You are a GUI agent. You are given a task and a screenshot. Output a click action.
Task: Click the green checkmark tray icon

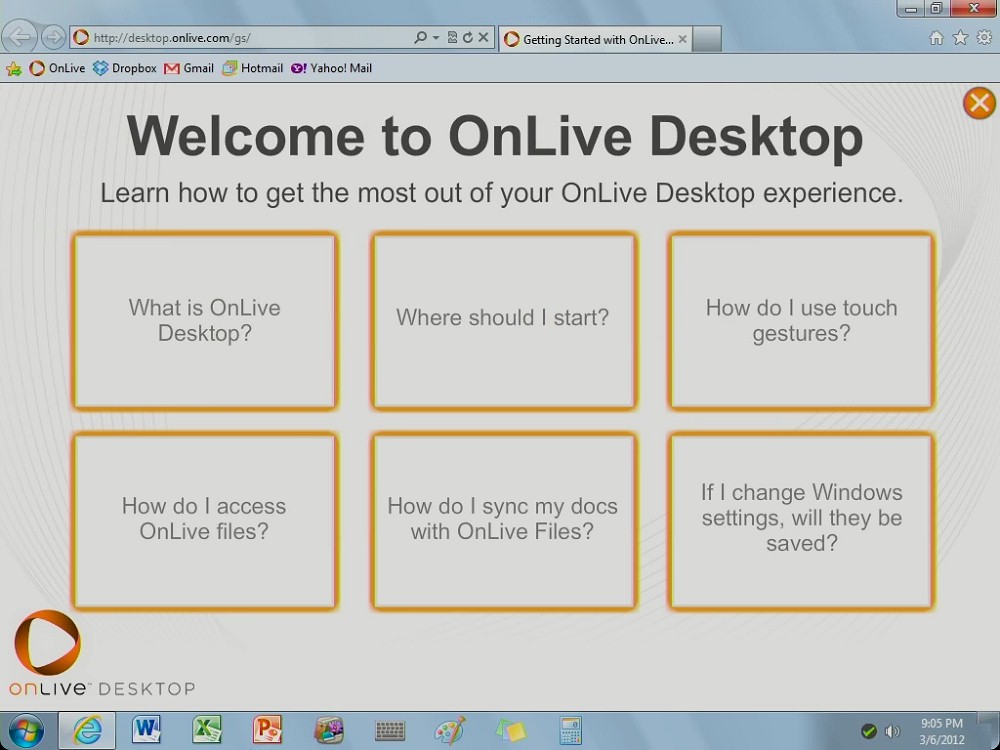pyautogui.click(x=868, y=731)
